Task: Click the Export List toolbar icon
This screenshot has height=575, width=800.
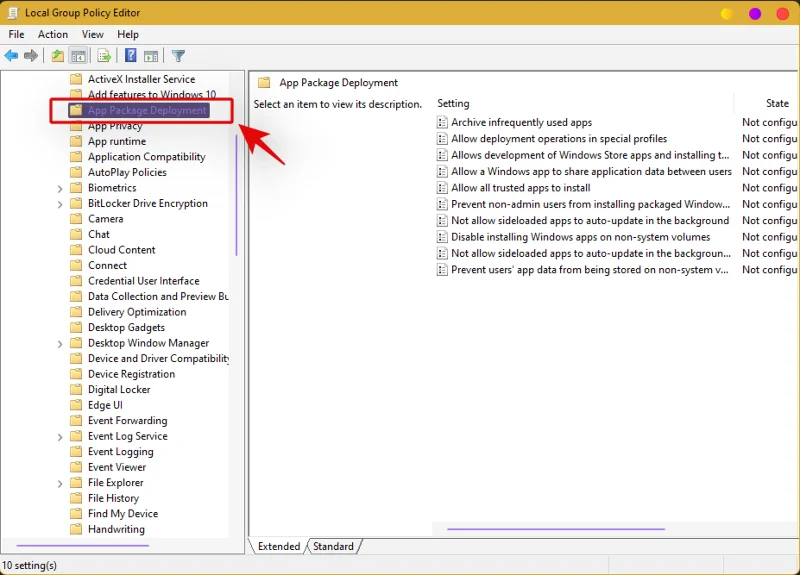Action: 103,56
